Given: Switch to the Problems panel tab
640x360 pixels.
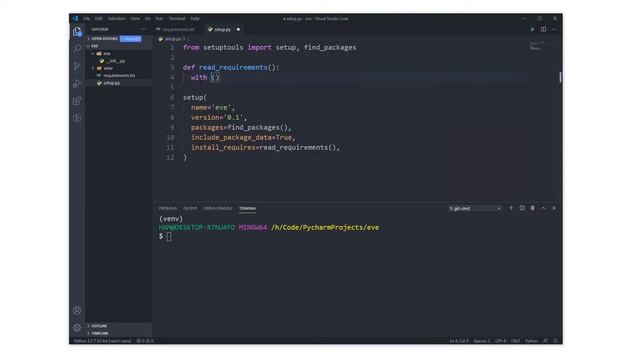Looking at the screenshot, I should [x=168, y=209].
